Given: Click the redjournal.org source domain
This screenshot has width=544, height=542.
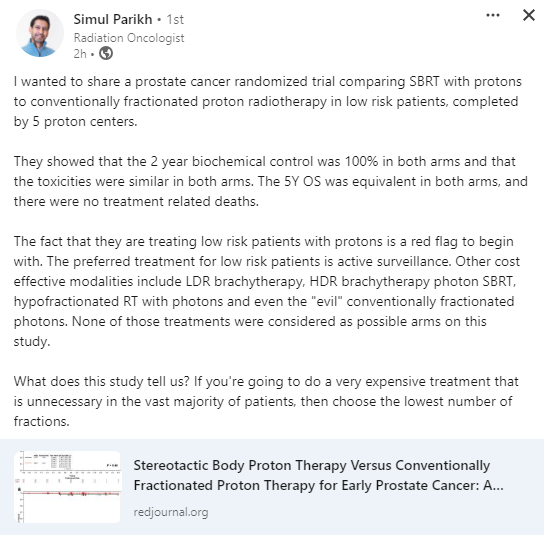Looking at the screenshot, I should (x=171, y=512).
